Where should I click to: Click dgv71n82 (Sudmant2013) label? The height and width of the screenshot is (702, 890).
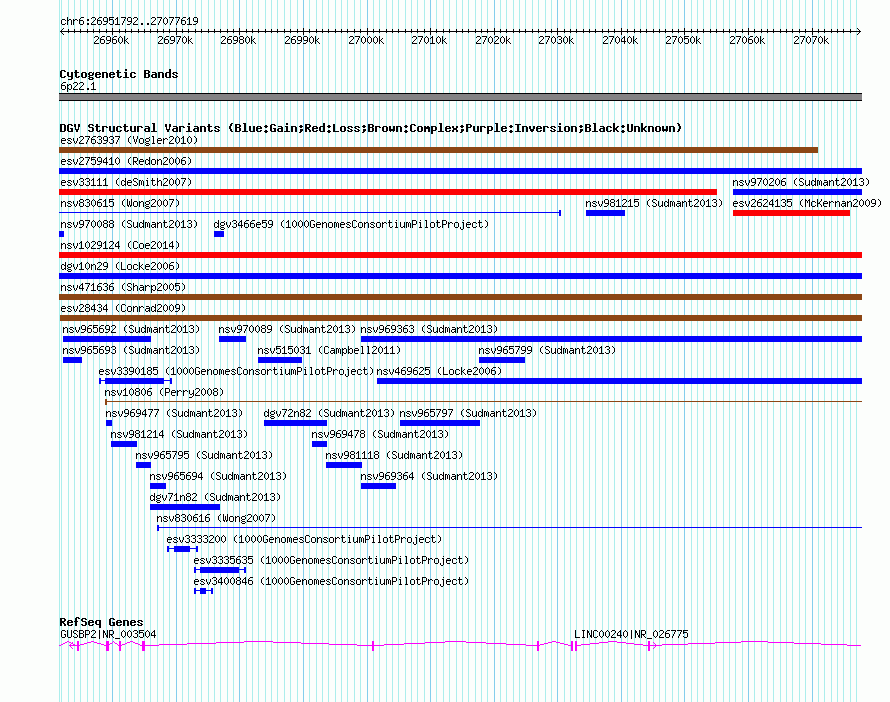pyautogui.click(x=215, y=497)
